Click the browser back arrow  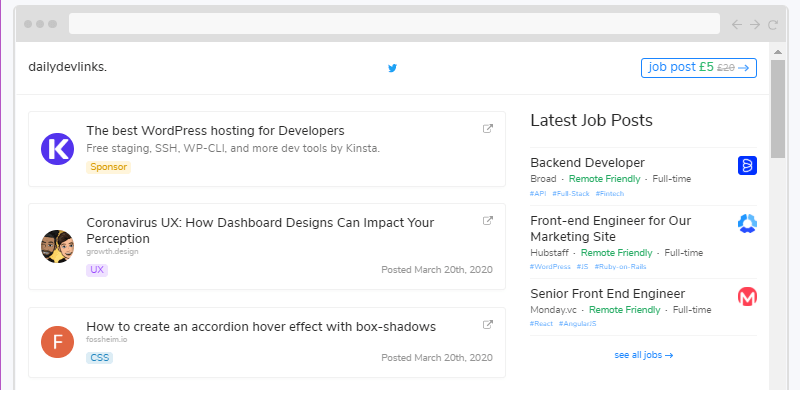[x=737, y=24]
